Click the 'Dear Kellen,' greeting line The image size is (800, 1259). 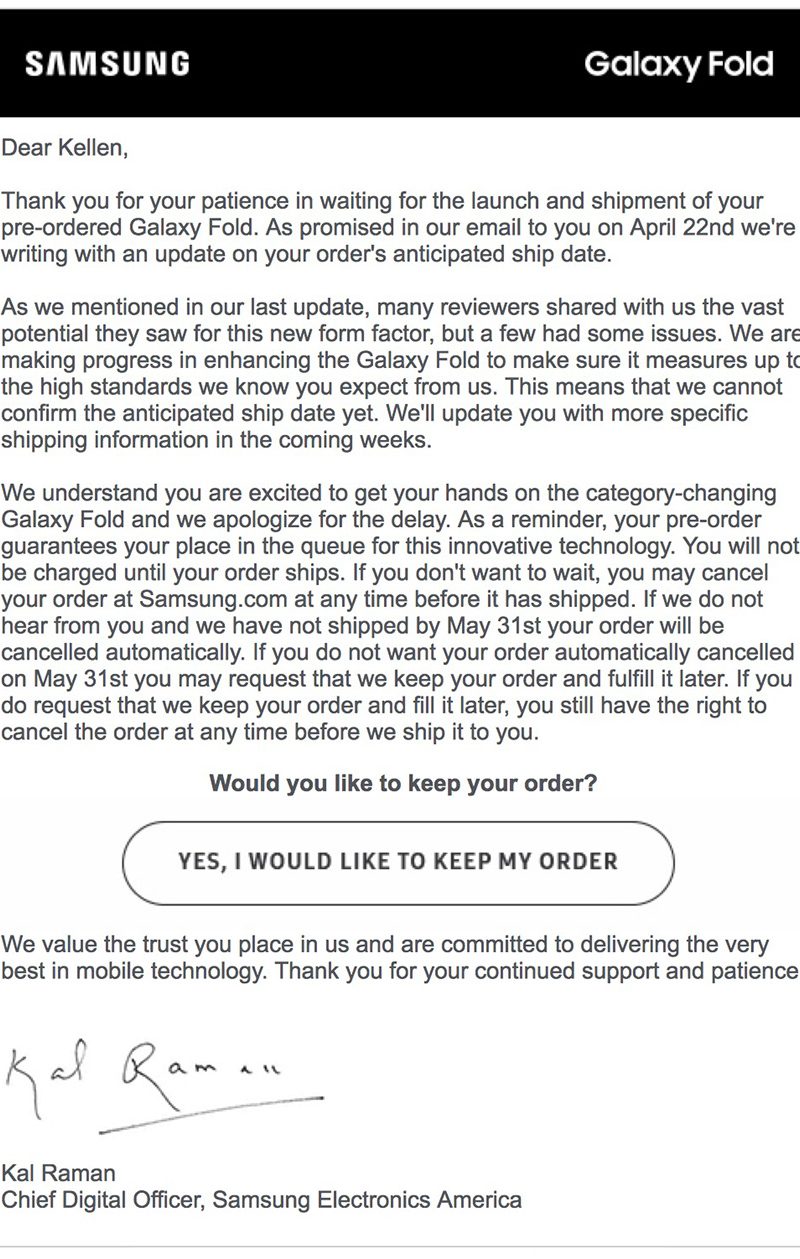[65, 149]
